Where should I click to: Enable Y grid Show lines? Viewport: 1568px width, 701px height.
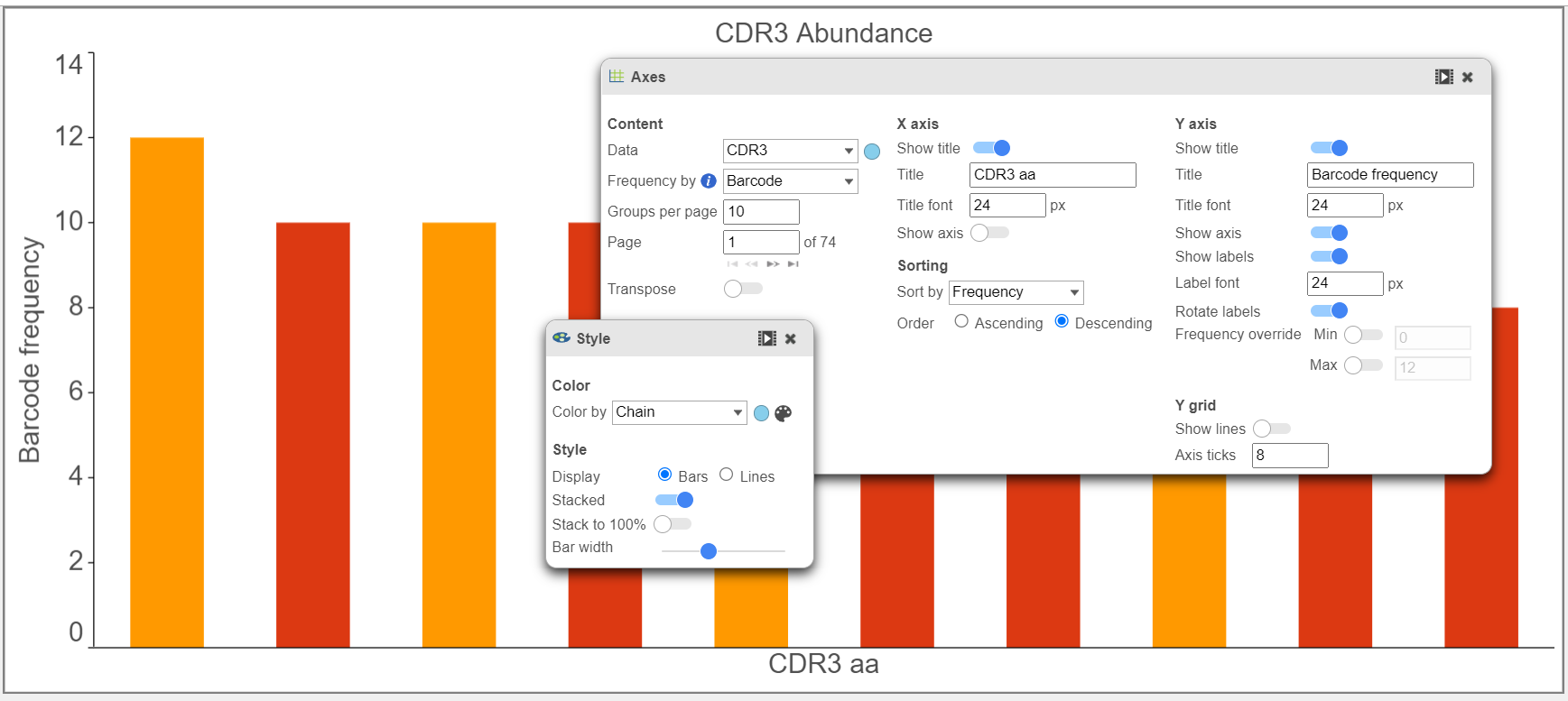tap(1271, 429)
